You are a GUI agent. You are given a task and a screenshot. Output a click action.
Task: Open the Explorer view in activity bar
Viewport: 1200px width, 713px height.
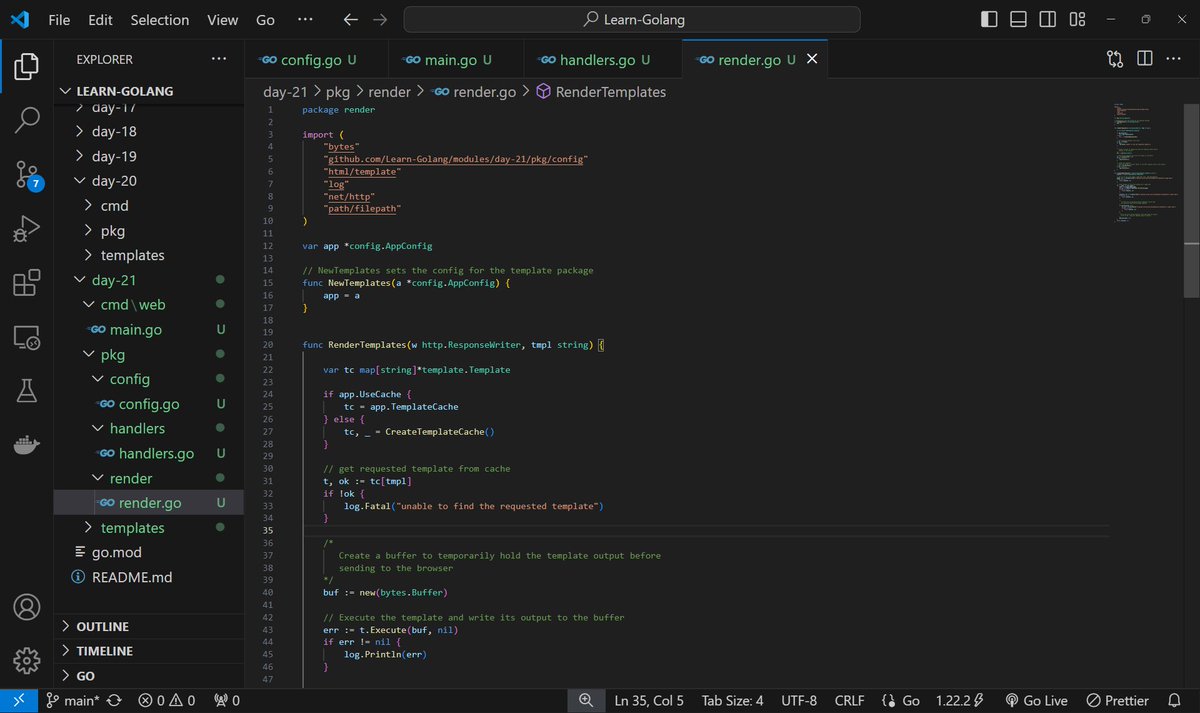coord(27,67)
